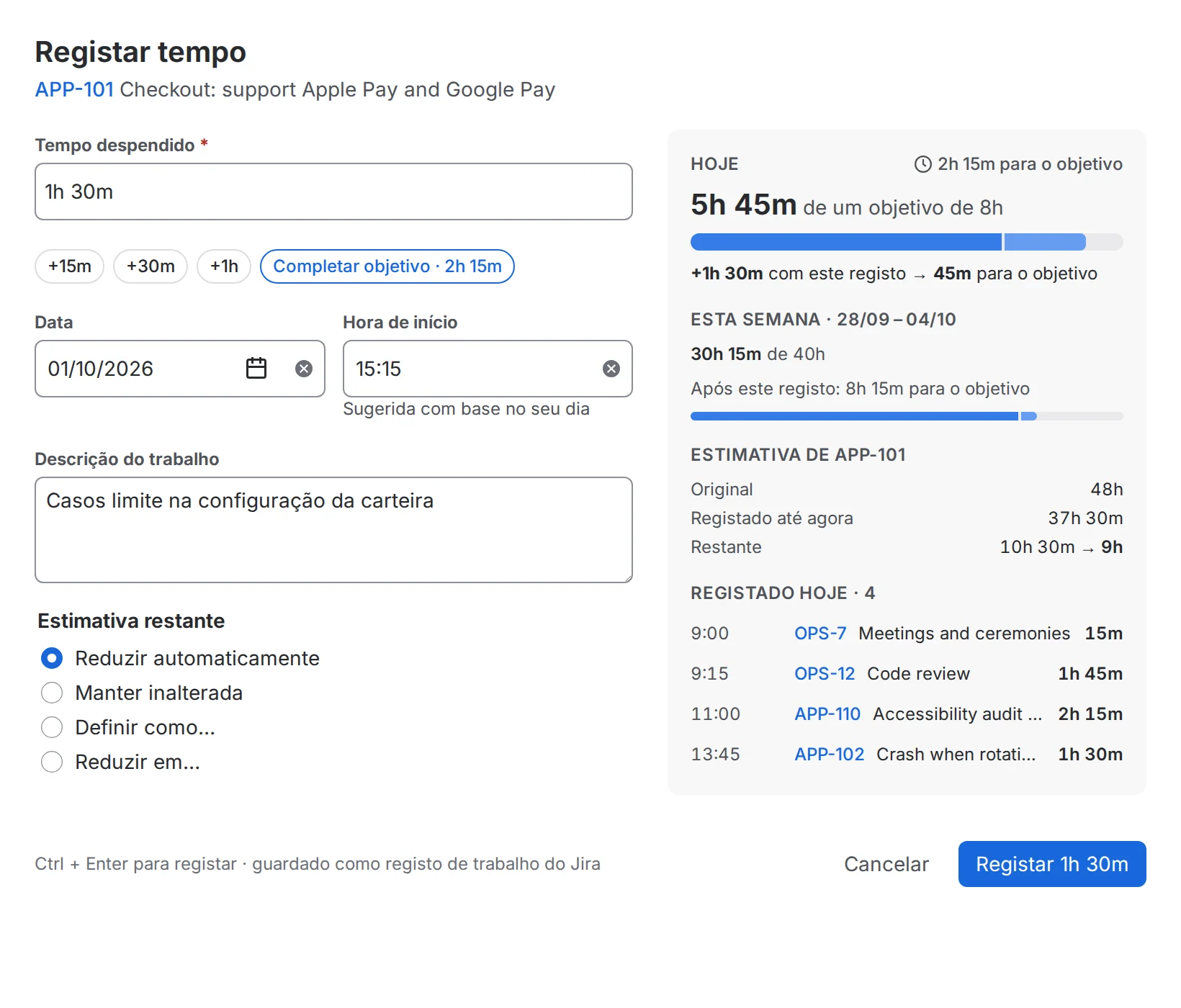Open the OPS-12 Code review link

coord(825,674)
